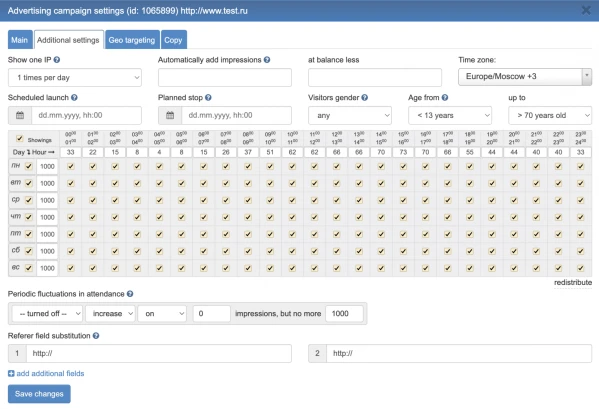Click the Save changes button
599x409 pixels.
coord(39,394)
